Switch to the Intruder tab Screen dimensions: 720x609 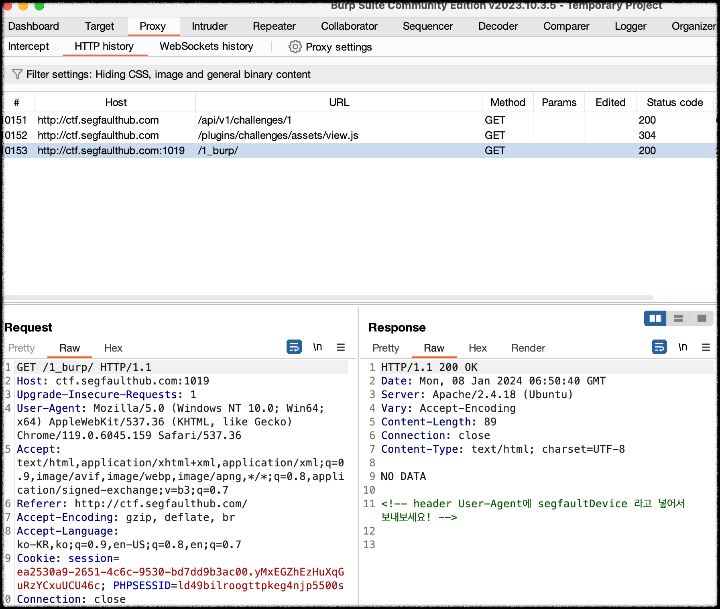tap(209, 26)
